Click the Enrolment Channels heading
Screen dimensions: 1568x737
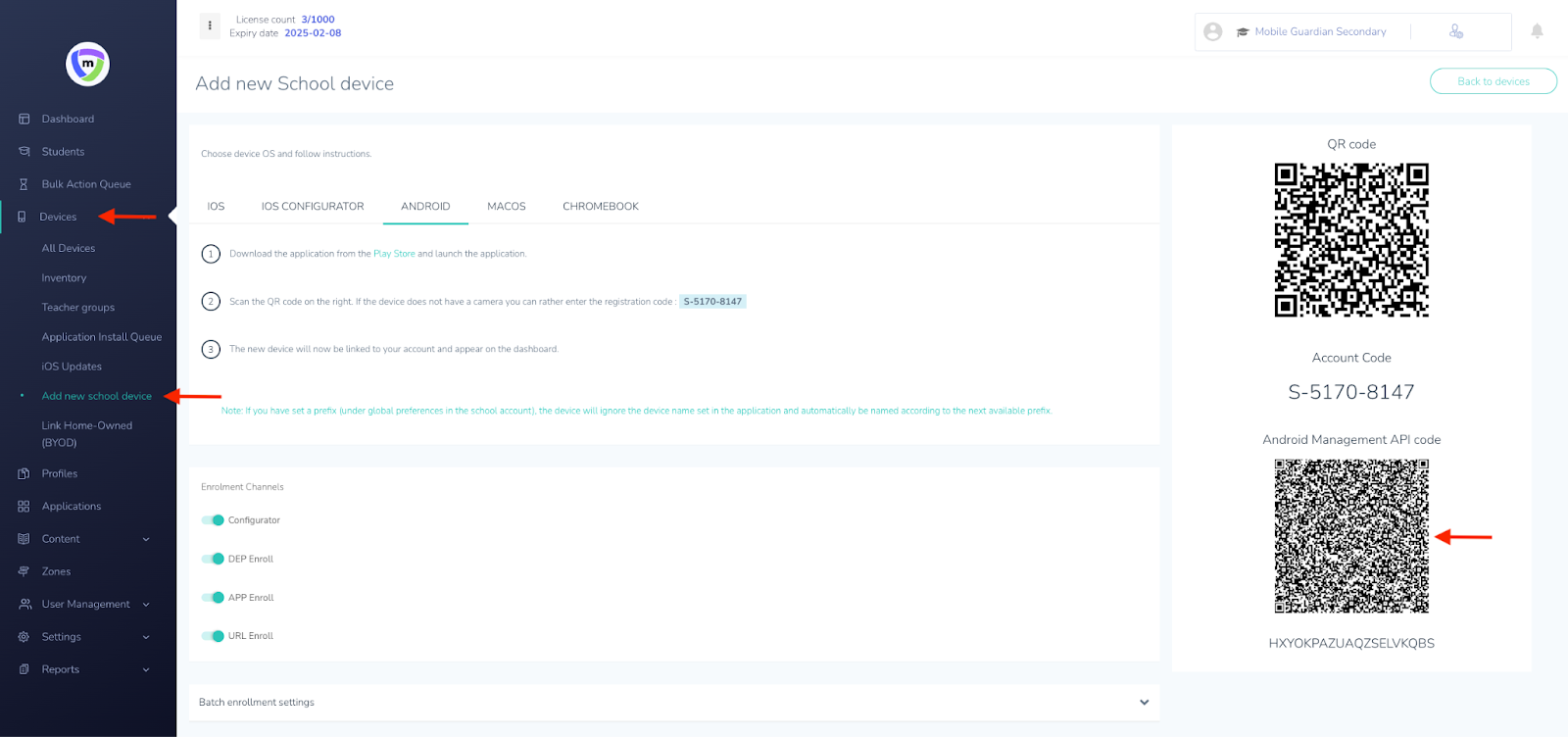242,487
